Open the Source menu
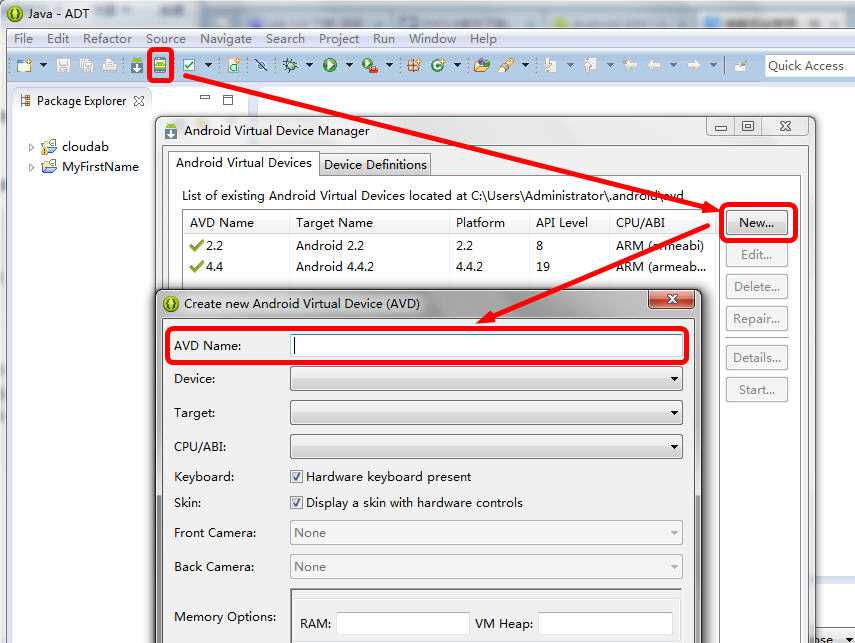 (x=166, y=39)
